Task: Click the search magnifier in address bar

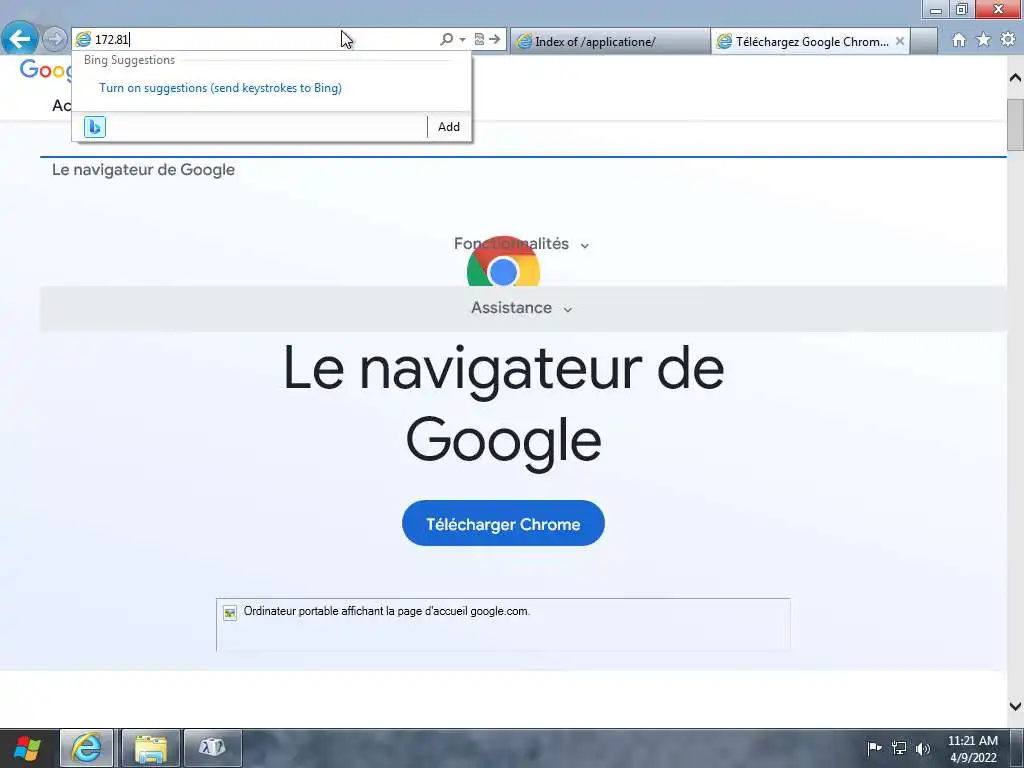Action: pyautogui.click(x=446, y=39)
